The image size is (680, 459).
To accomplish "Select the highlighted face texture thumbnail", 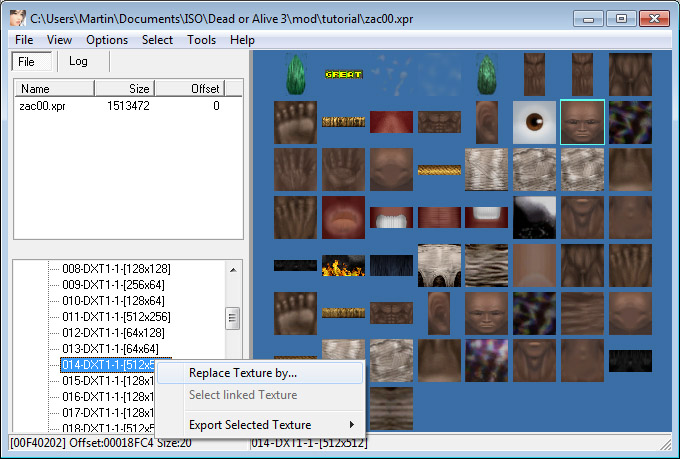I will (x=582, y=122).
